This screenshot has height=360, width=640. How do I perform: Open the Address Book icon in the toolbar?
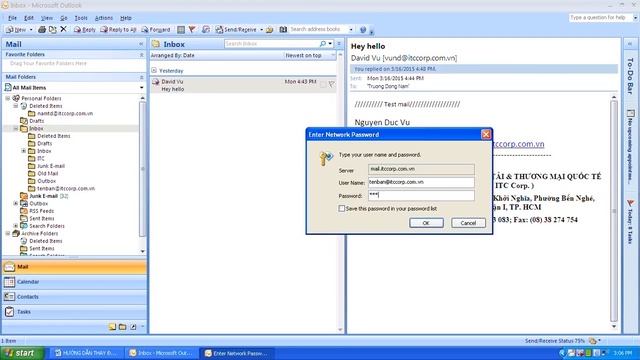click(x=283, y=29)
